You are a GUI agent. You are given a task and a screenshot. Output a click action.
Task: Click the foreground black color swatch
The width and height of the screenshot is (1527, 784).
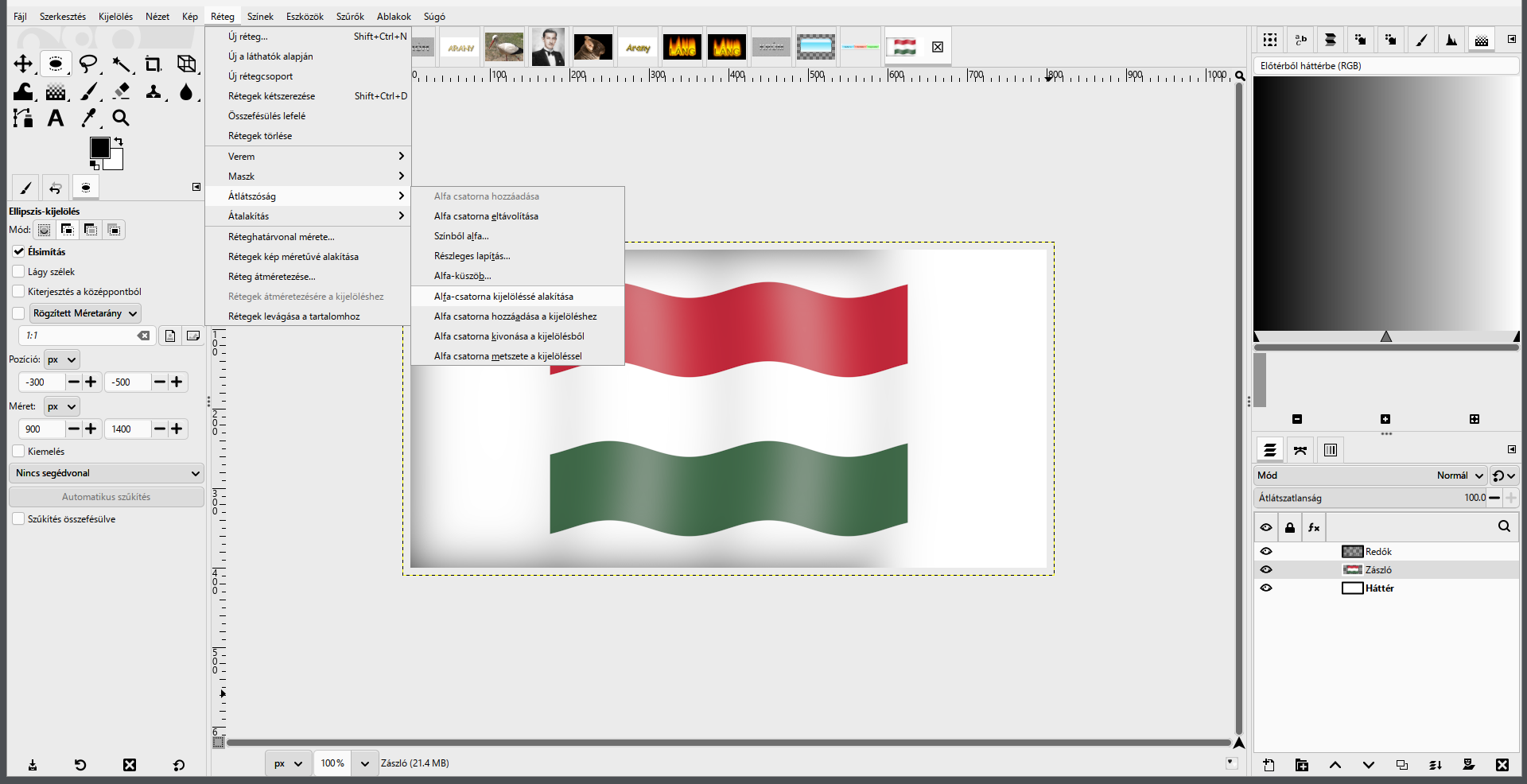99,148
